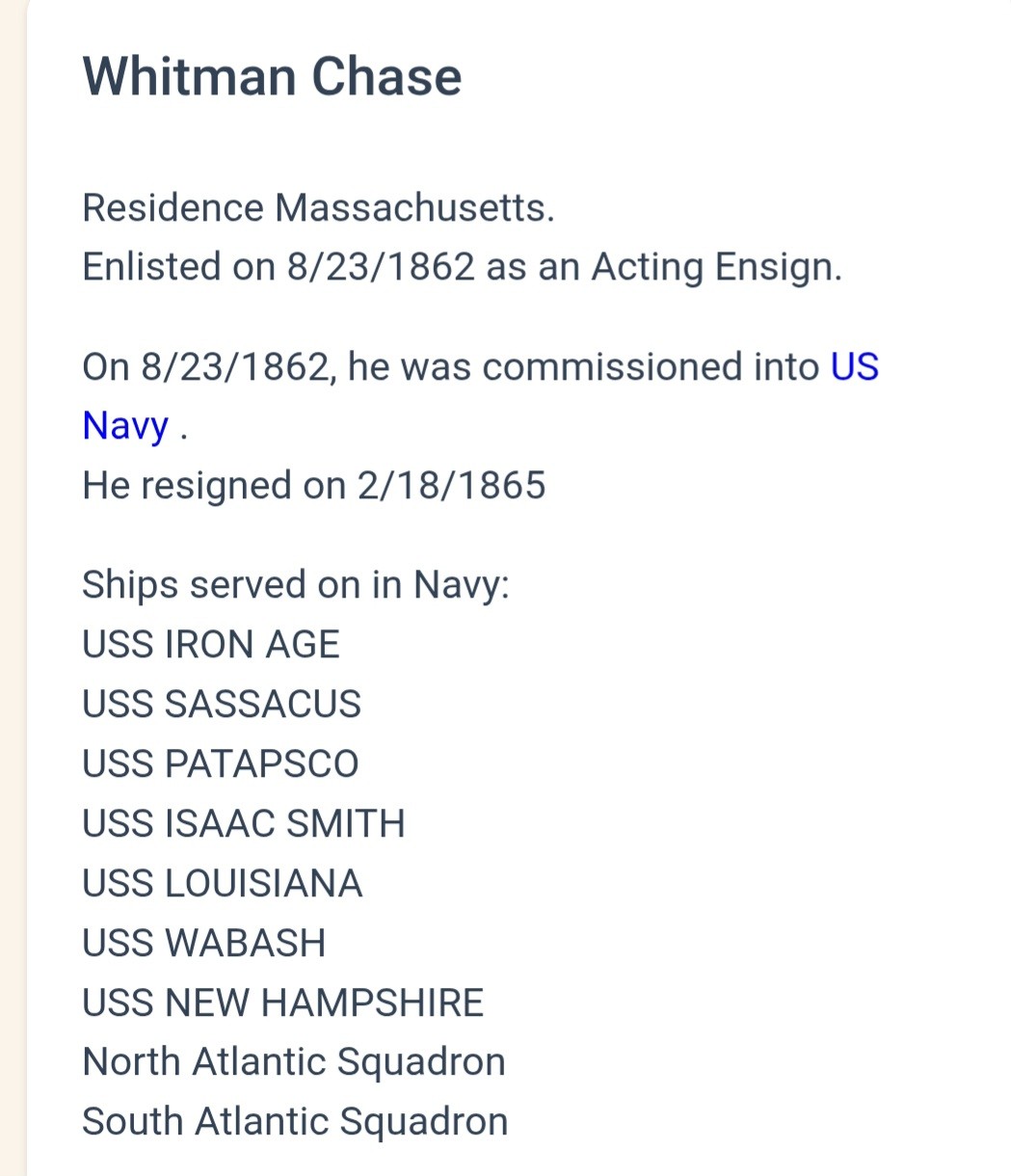Click the resignation date 2/18/1865

pos(451,486)
